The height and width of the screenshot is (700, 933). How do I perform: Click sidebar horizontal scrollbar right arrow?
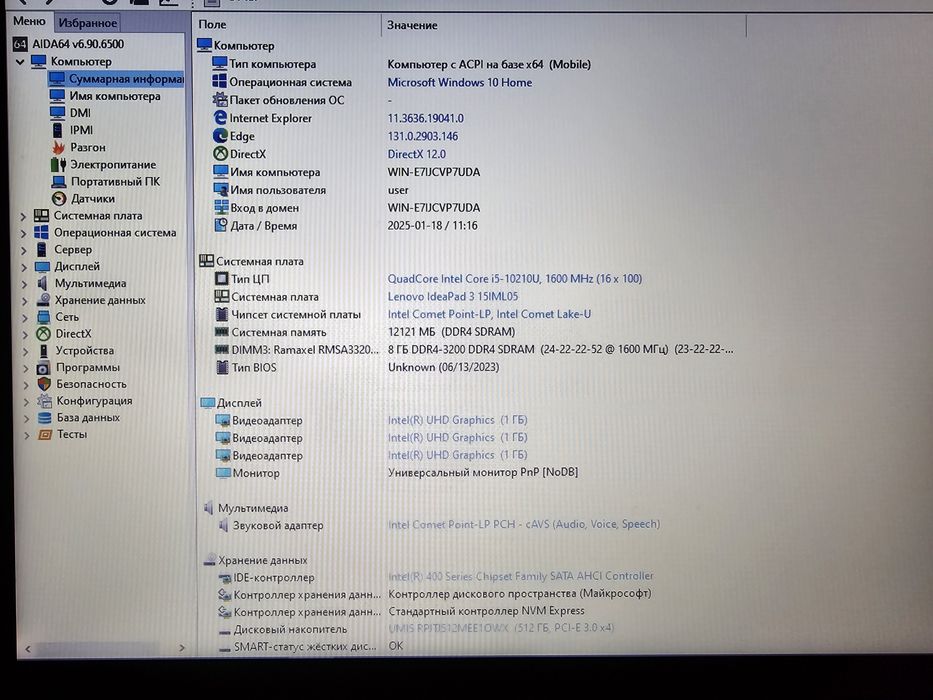tap(182, 648)
